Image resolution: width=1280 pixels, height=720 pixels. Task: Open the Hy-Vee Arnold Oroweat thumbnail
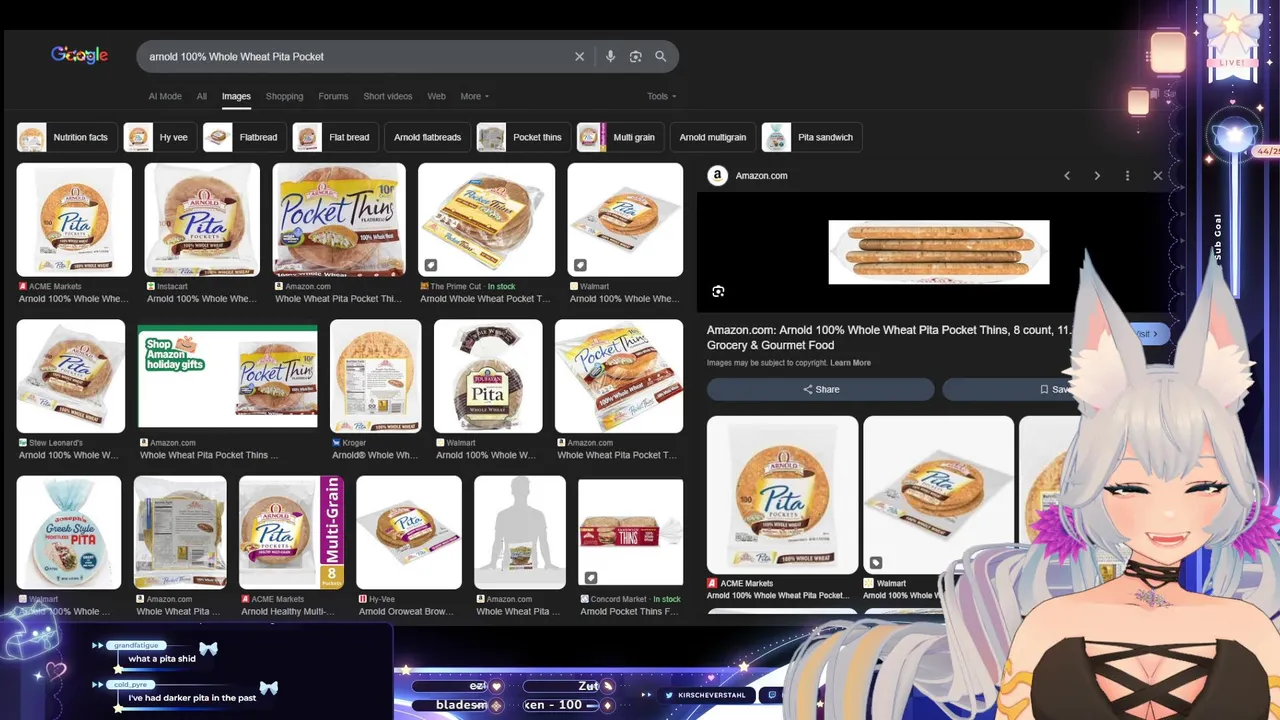click(409, 532)
